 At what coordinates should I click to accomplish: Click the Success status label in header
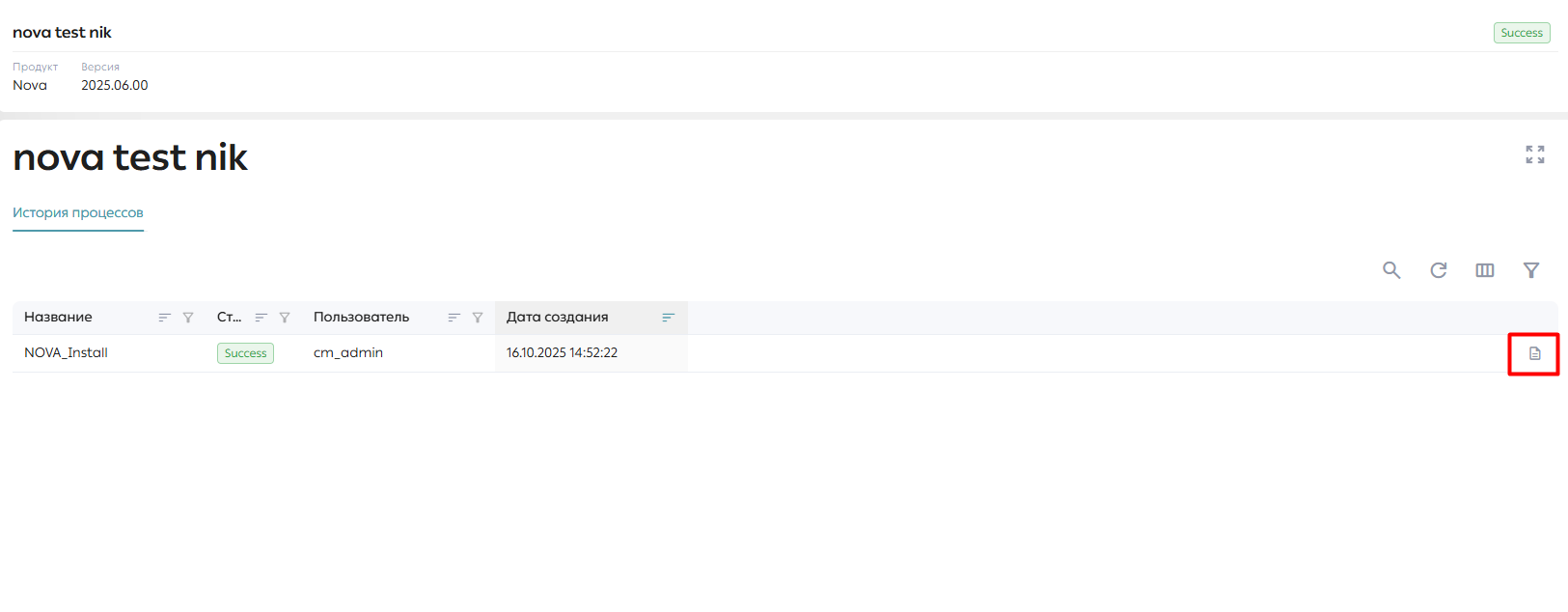[x=1522, y=33]
